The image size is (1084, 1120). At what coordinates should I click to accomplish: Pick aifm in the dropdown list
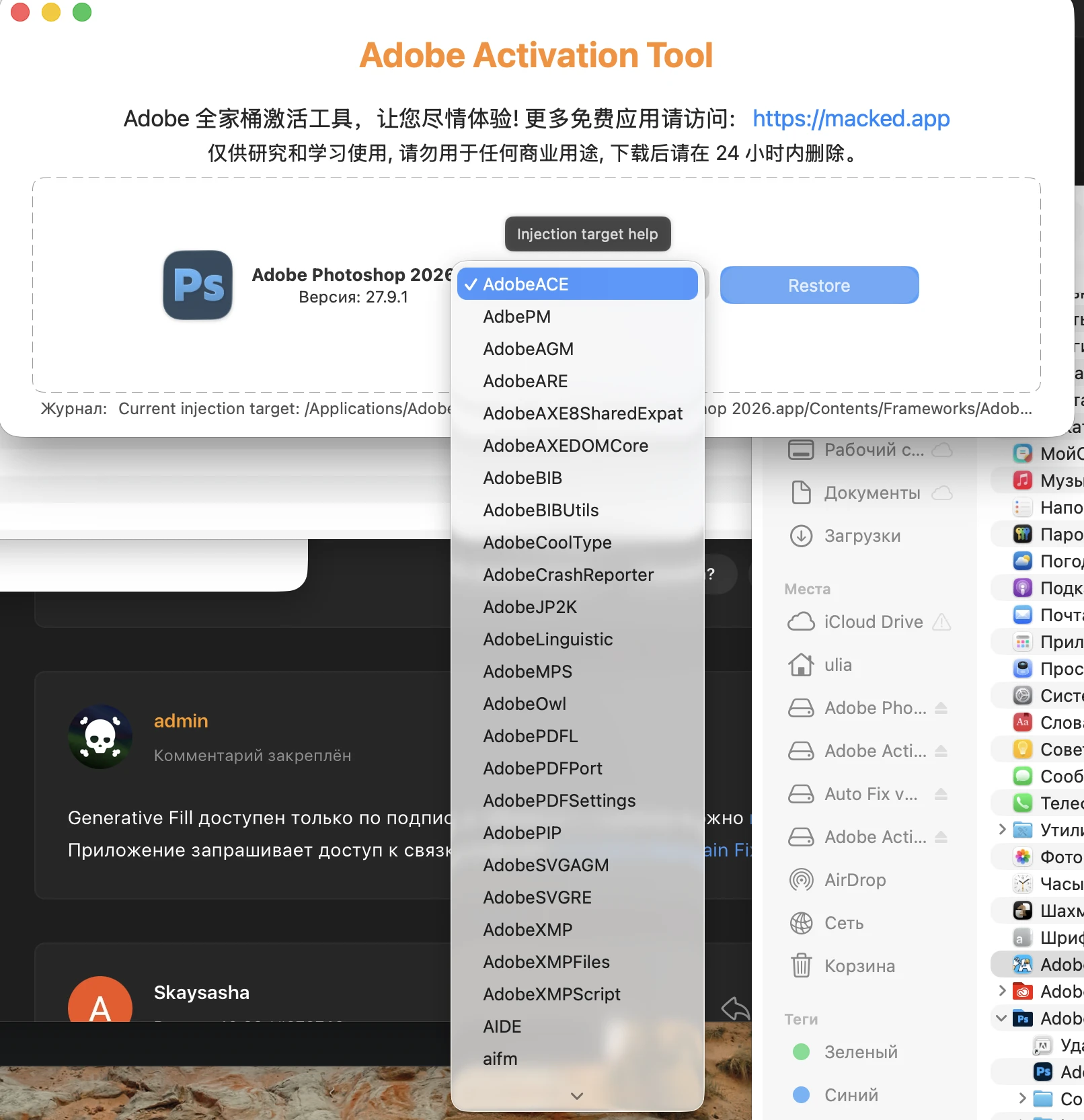[578, 1059]
